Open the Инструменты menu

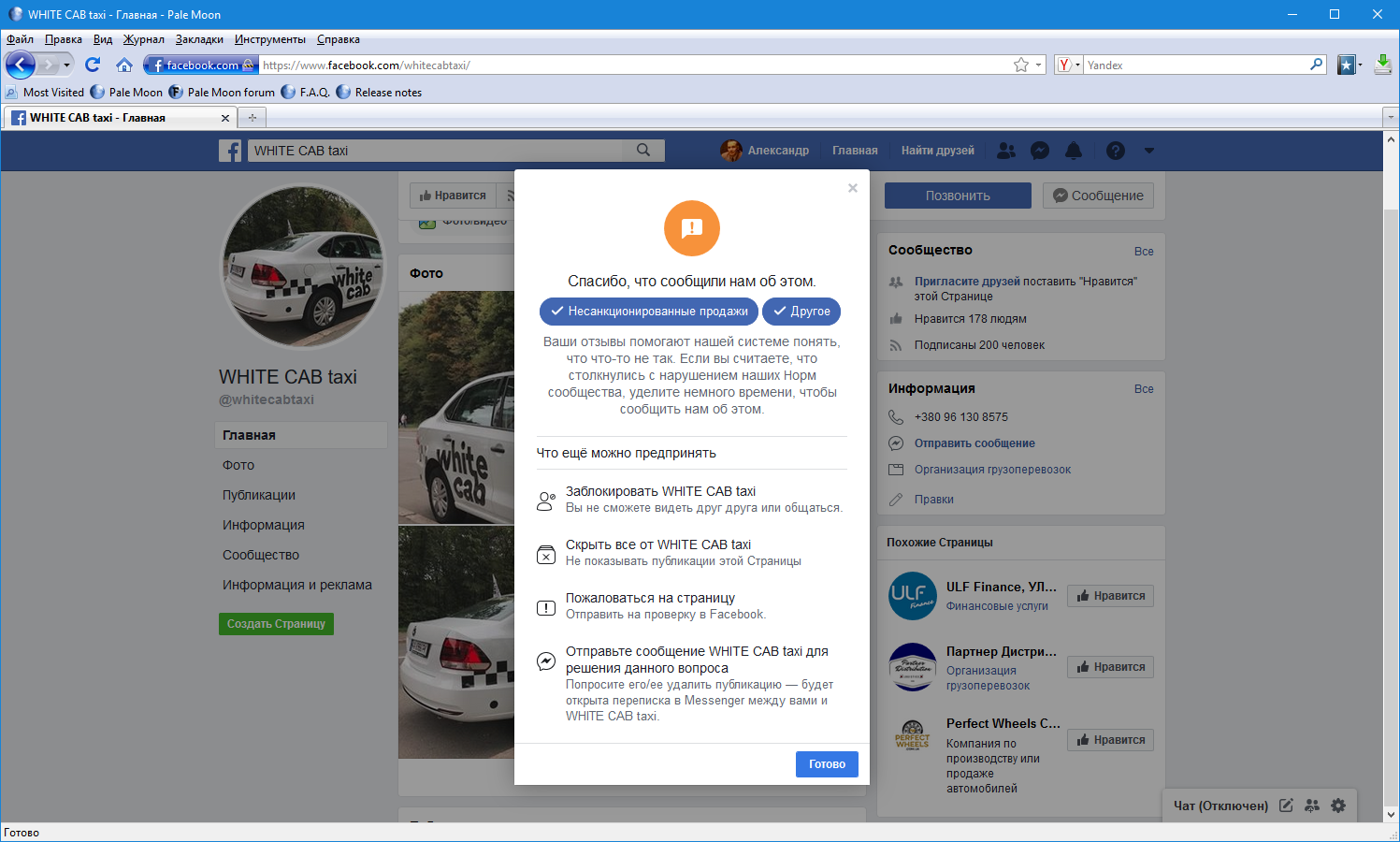[270, 39]
